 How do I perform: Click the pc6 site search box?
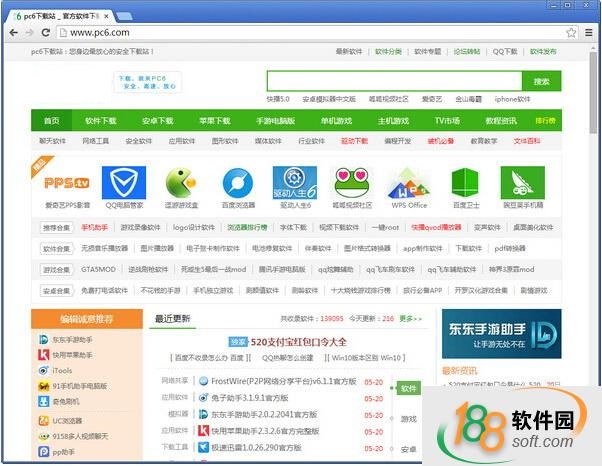coord(395,81)
